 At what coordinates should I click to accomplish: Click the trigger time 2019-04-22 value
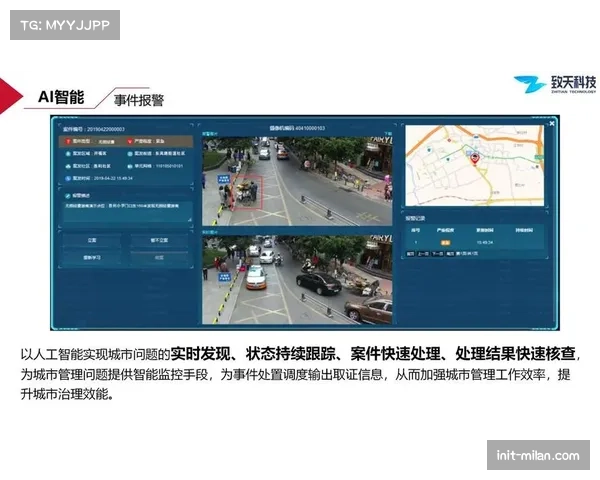[113, 178]
